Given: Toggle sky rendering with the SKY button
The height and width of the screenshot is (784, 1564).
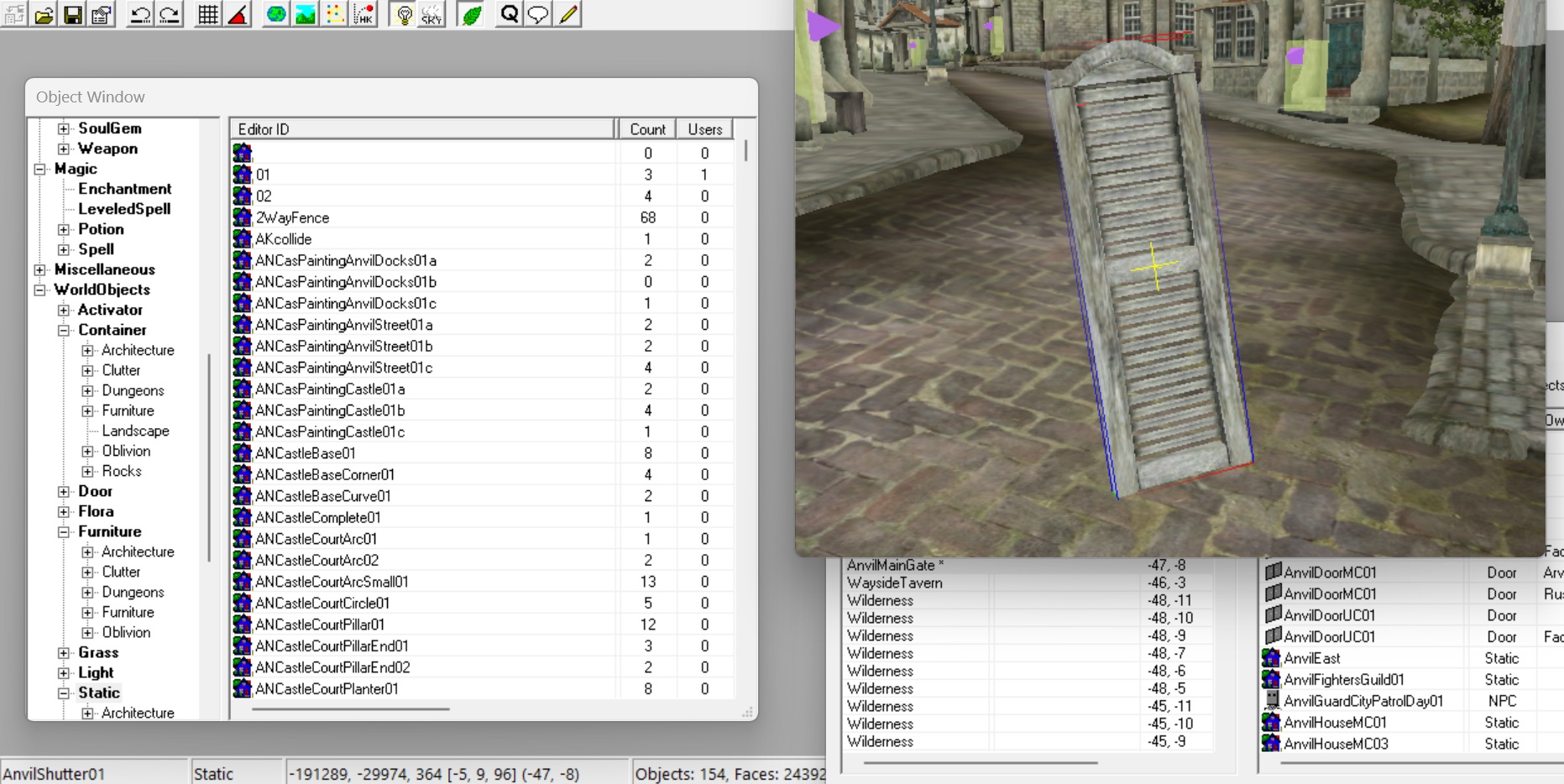Looking at the screenshot, I should pyautogui.click(x=432, y=14).
